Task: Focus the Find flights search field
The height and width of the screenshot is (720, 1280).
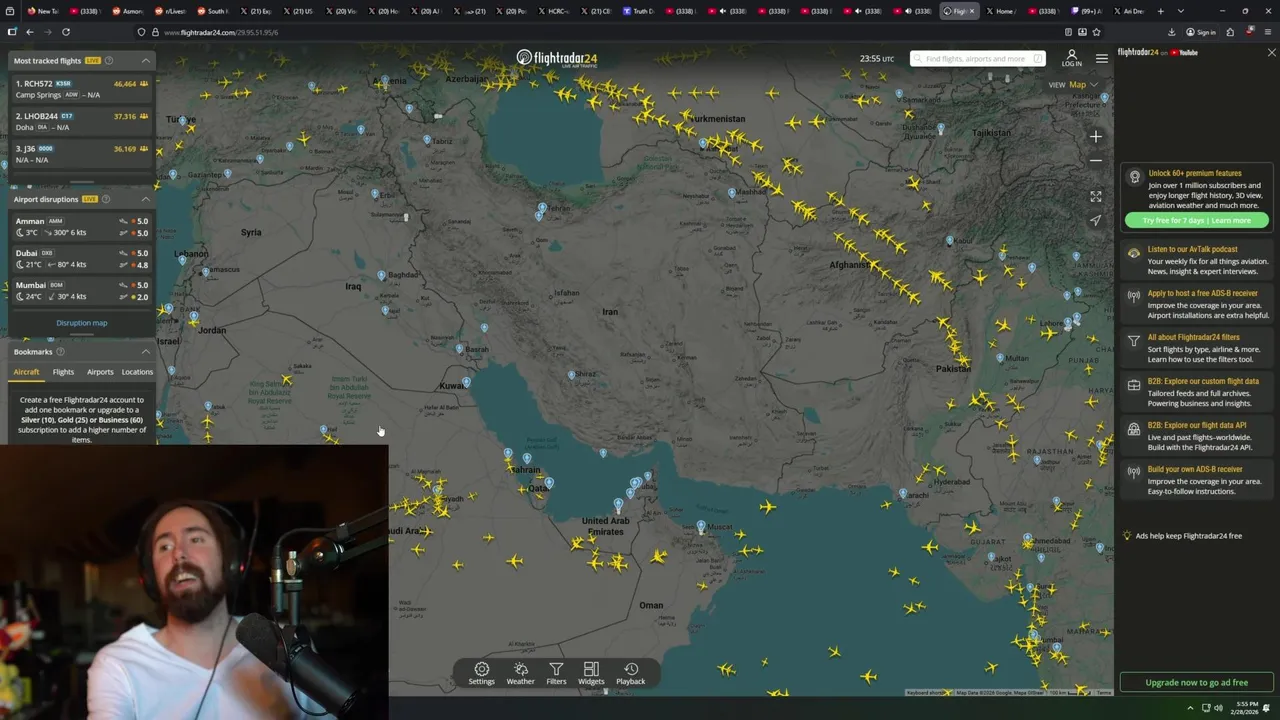Action: click(977, 59)
